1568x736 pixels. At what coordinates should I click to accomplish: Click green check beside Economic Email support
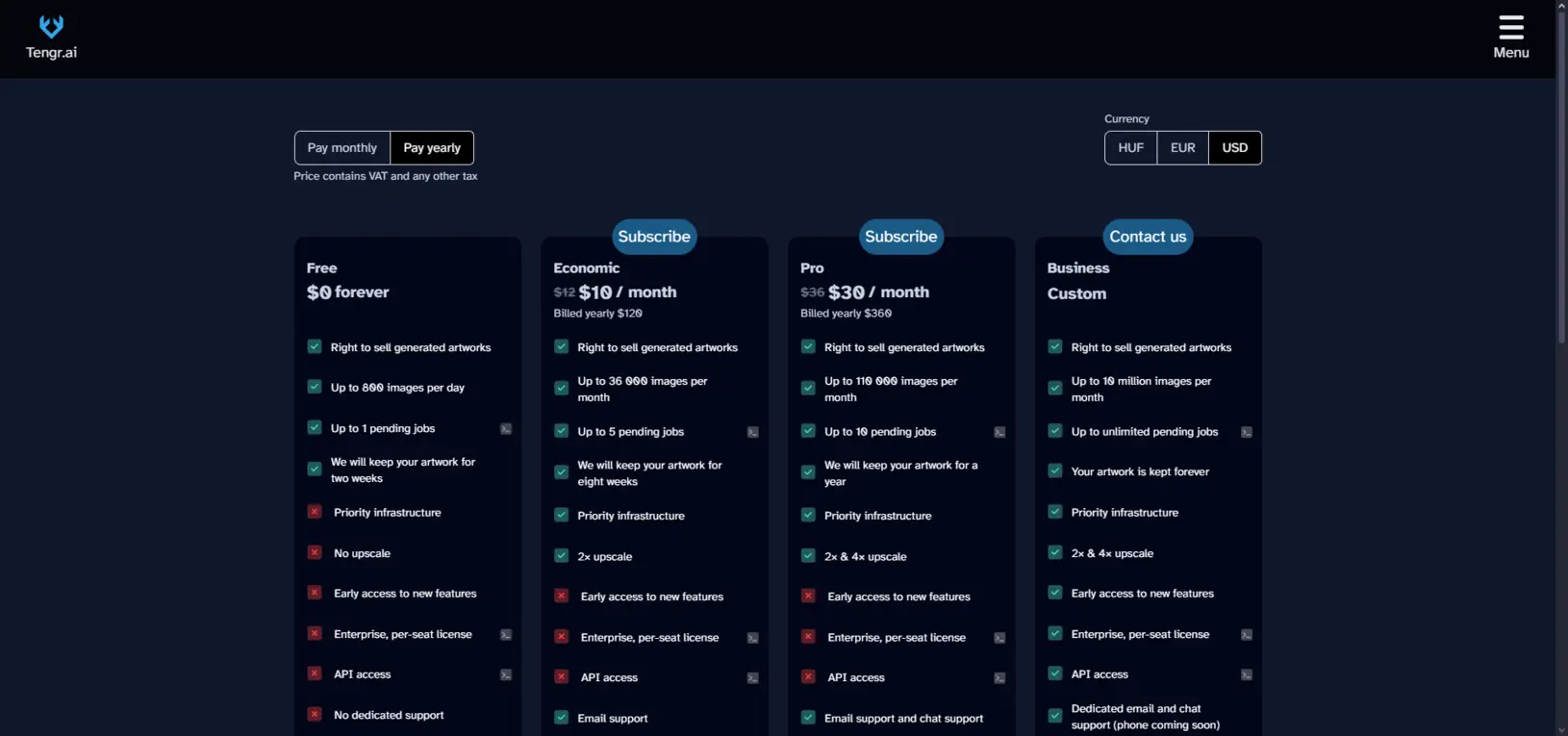(562, 717)
